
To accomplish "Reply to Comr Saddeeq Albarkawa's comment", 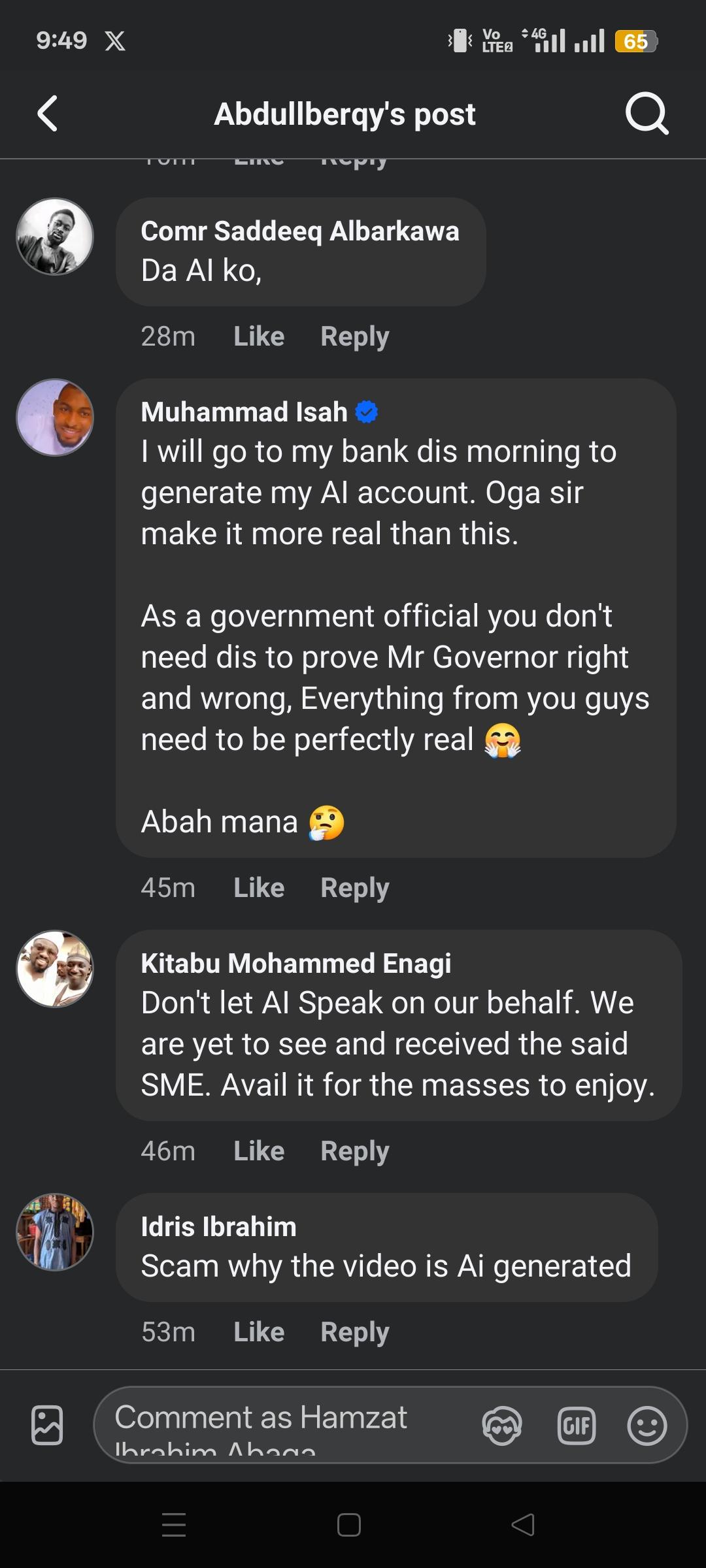I will coord(354,336).
